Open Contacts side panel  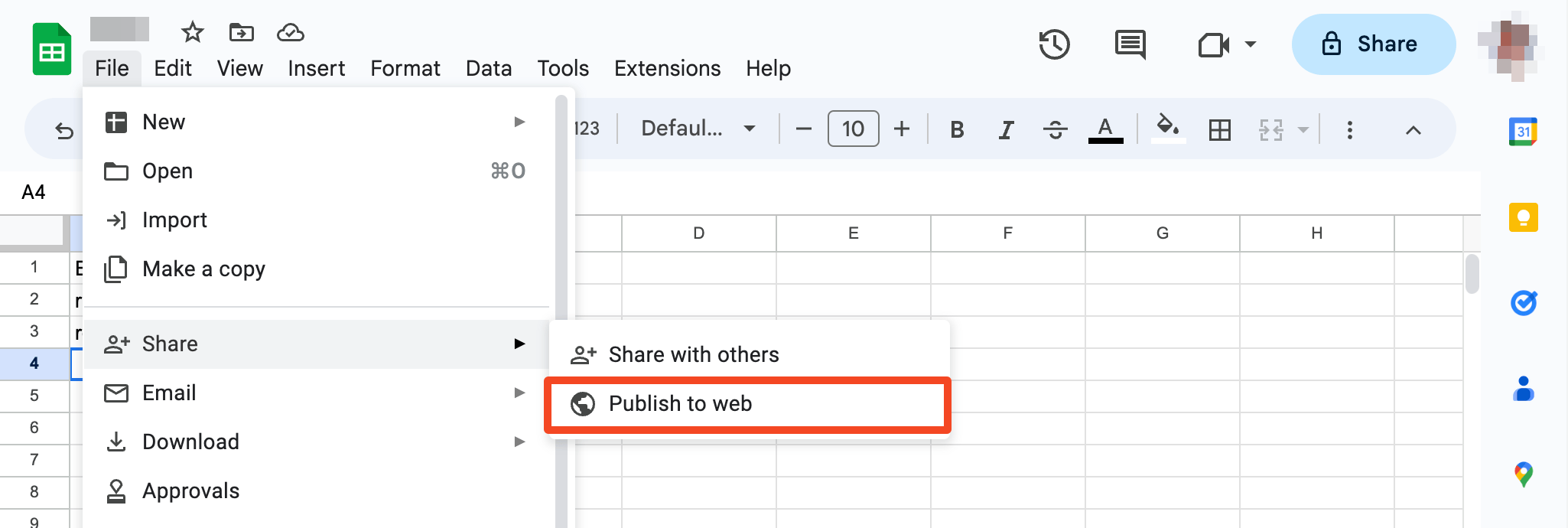(1523, 389)
